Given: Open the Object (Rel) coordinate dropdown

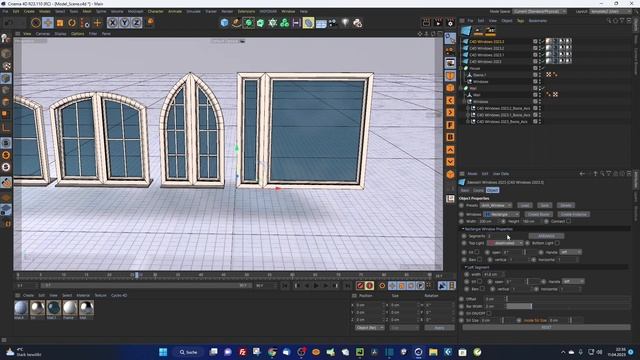Looking at the screenshot, I should [x=370, y=328].
